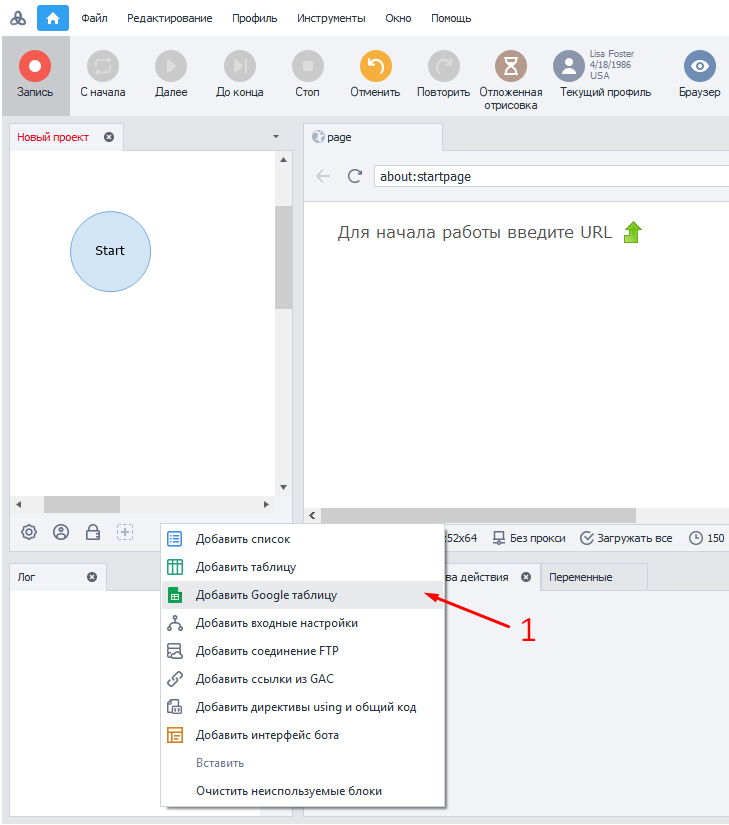Click the about:startpage URL field

[x=550, y=176]
